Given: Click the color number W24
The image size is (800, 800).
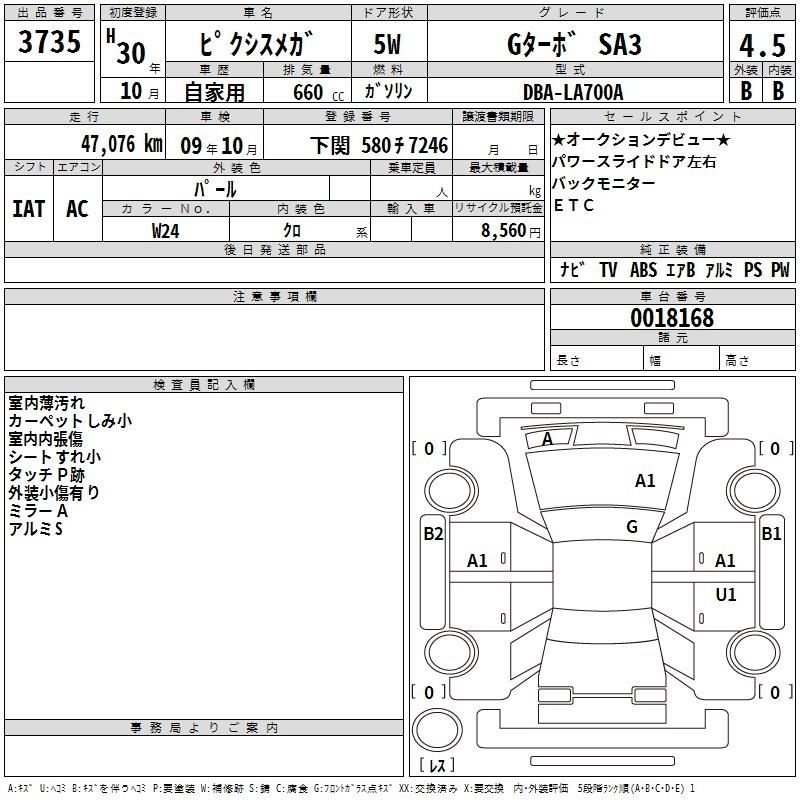Looking at the screenshot, I should [166, 230].
